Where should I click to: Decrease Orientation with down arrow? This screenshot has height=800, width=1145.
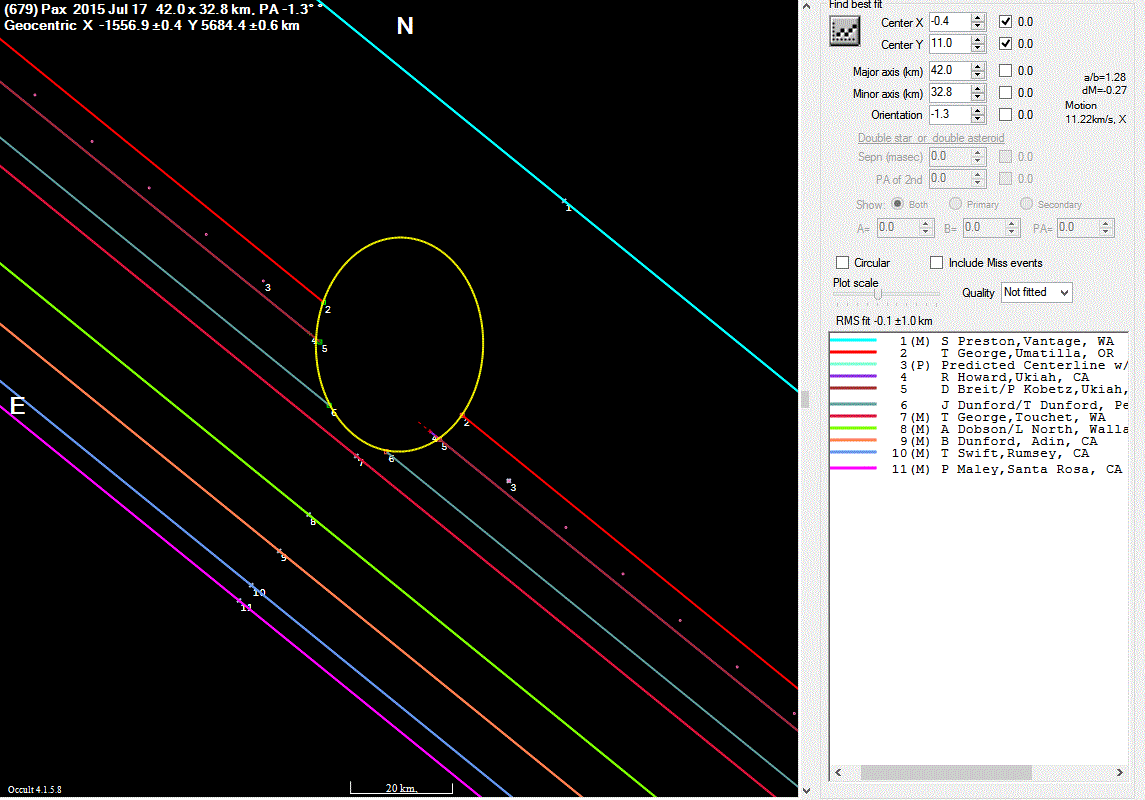(x=978, y=119)
